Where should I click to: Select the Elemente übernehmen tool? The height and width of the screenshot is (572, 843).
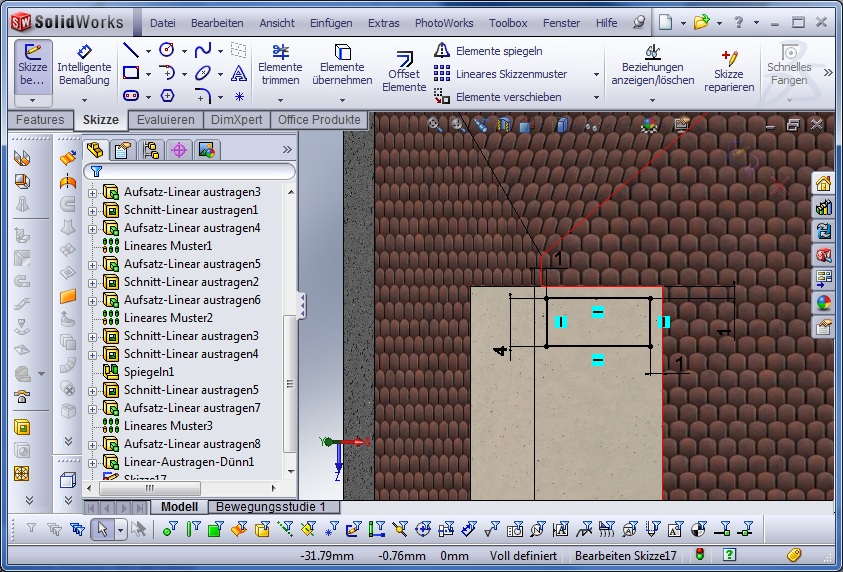pos(342,64)
